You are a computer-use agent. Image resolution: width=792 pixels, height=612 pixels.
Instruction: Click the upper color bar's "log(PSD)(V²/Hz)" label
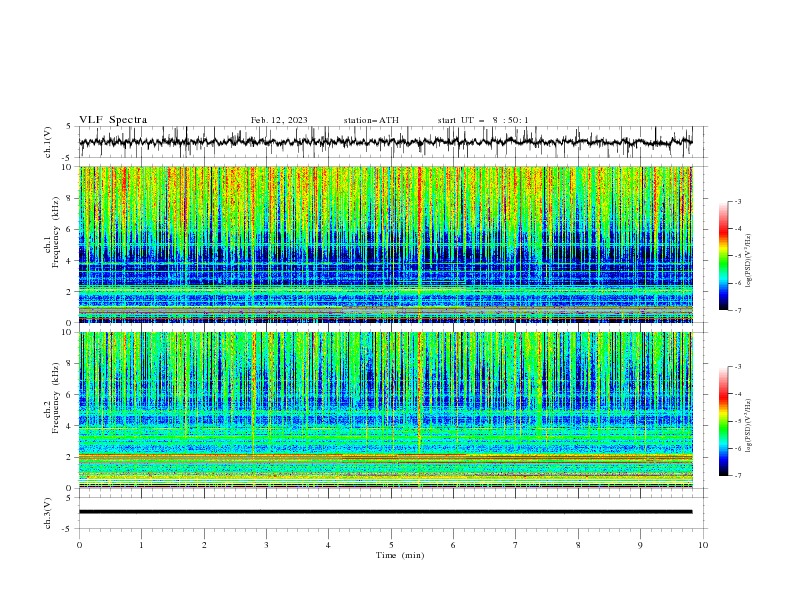(x=748, y=261)
